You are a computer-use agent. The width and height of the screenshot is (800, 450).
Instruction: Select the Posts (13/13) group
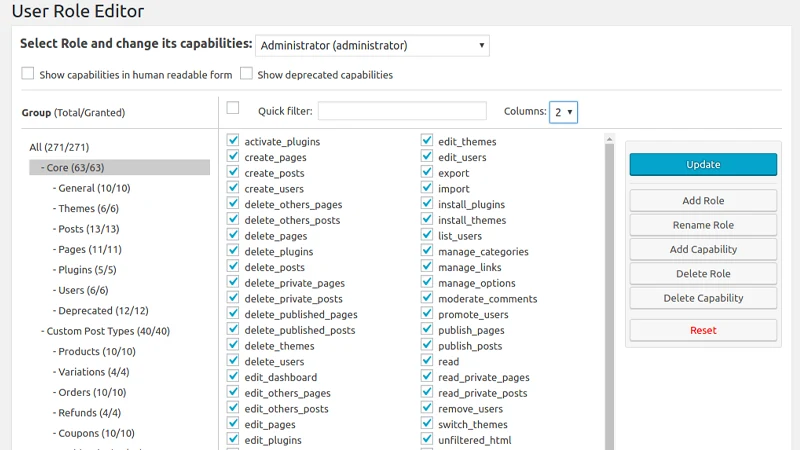[86, 229]
